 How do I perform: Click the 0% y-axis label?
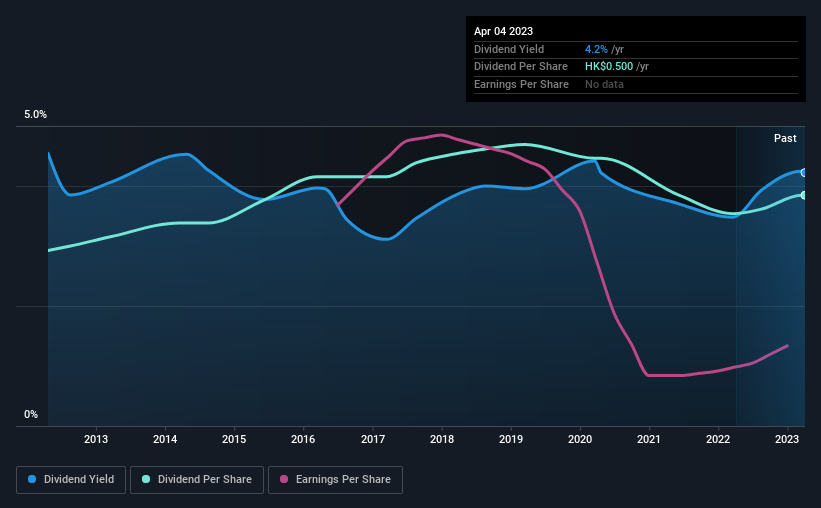coord(31,415)
